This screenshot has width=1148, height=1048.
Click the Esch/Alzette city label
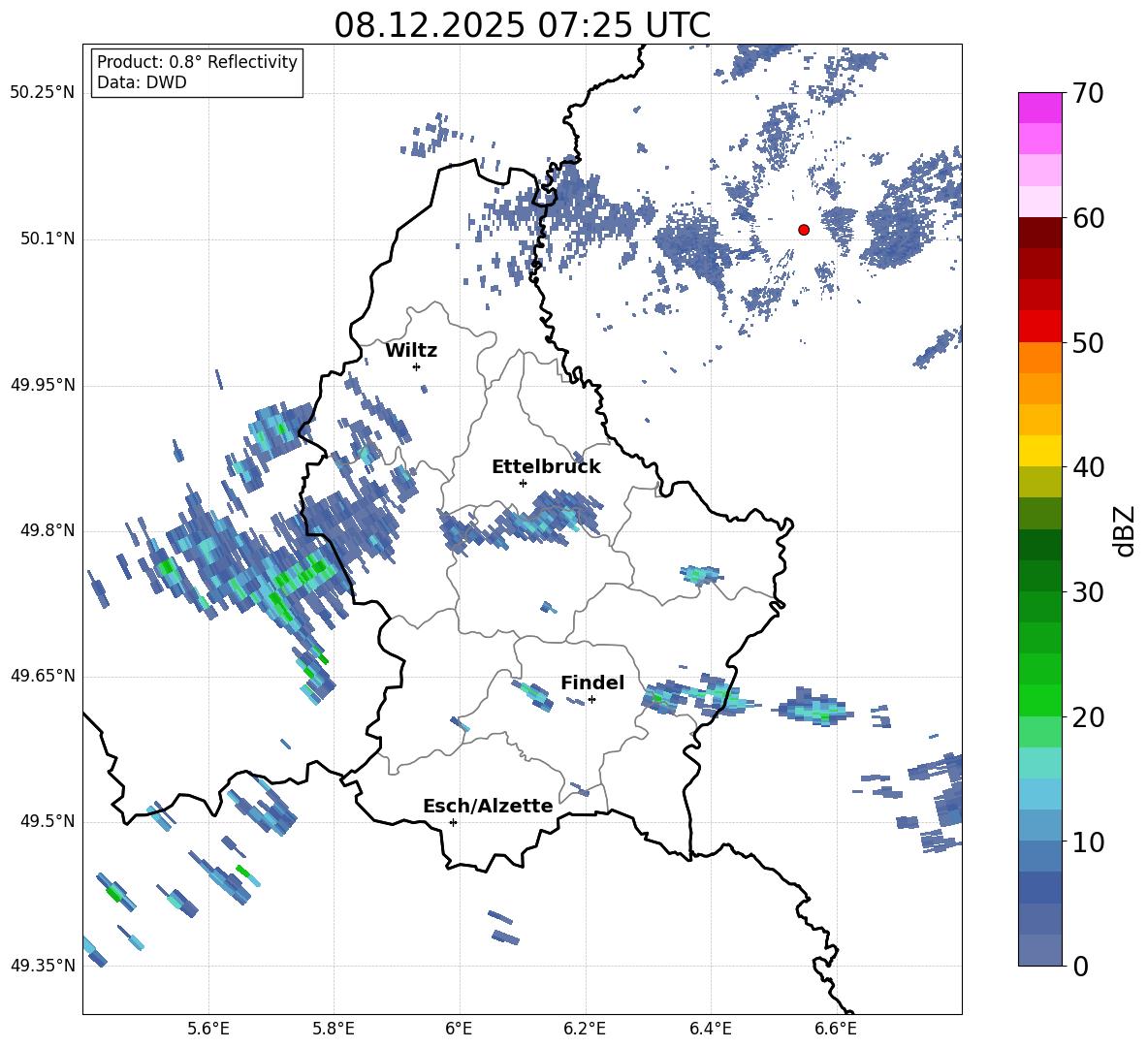[x=488, y=806]
